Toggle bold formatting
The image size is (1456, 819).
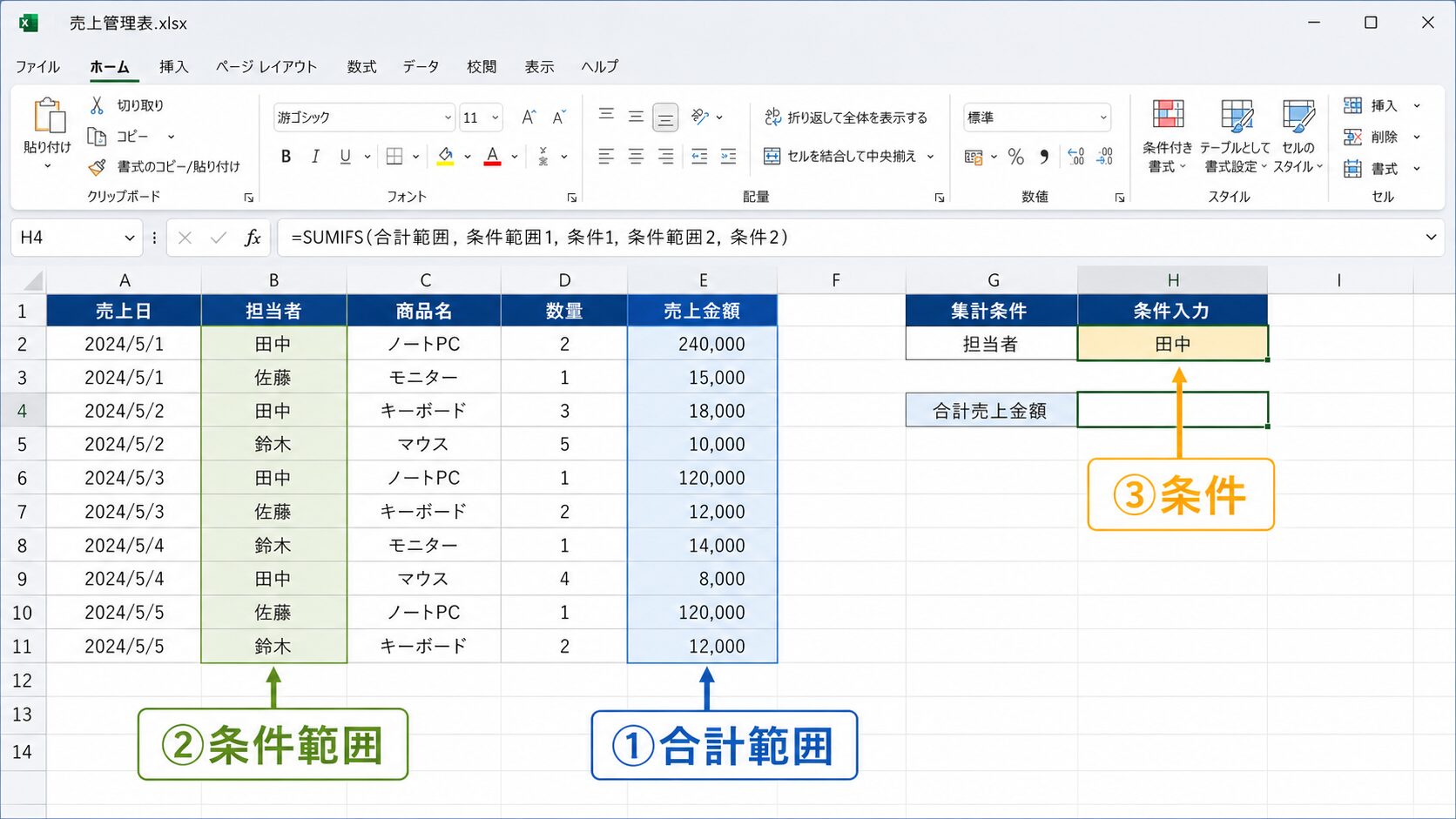coord(286,157)
